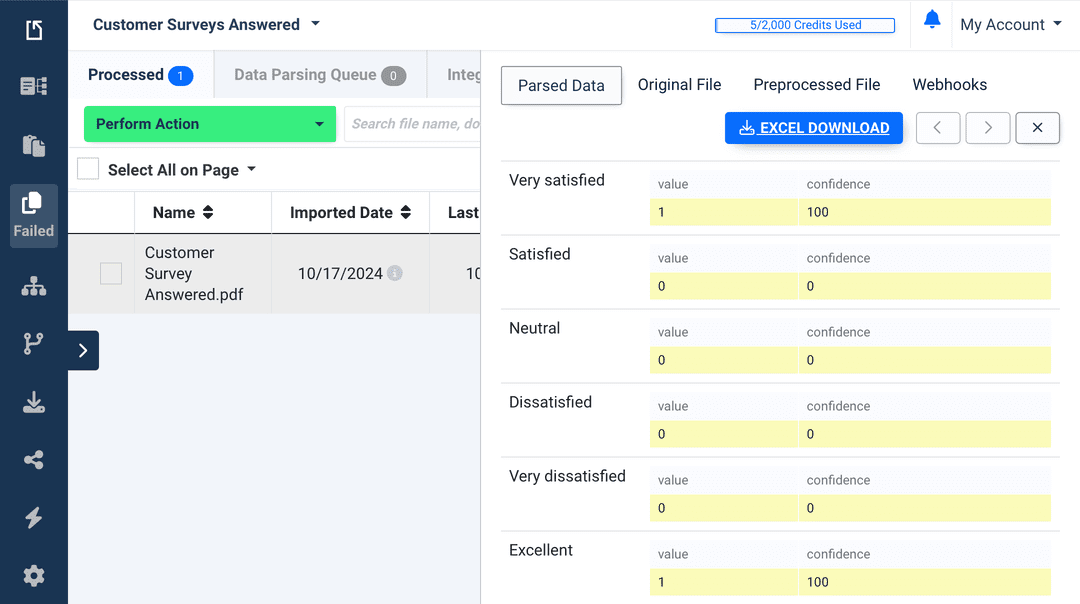The height and width of the screenshot is (604, 1080).
Task: Select the branching integrations icon
Action: [33, 344]
